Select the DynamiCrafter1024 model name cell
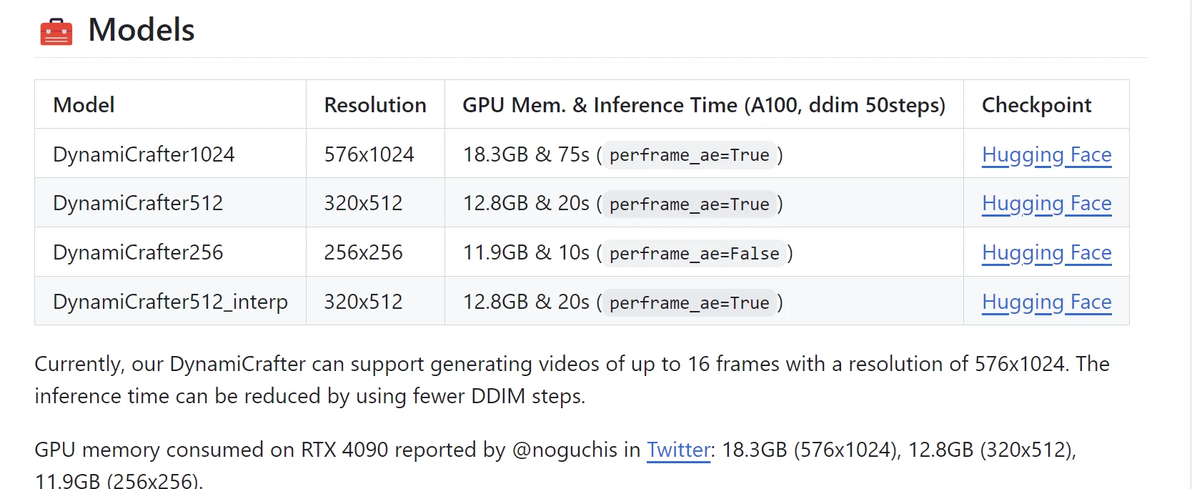 point(144,155)
